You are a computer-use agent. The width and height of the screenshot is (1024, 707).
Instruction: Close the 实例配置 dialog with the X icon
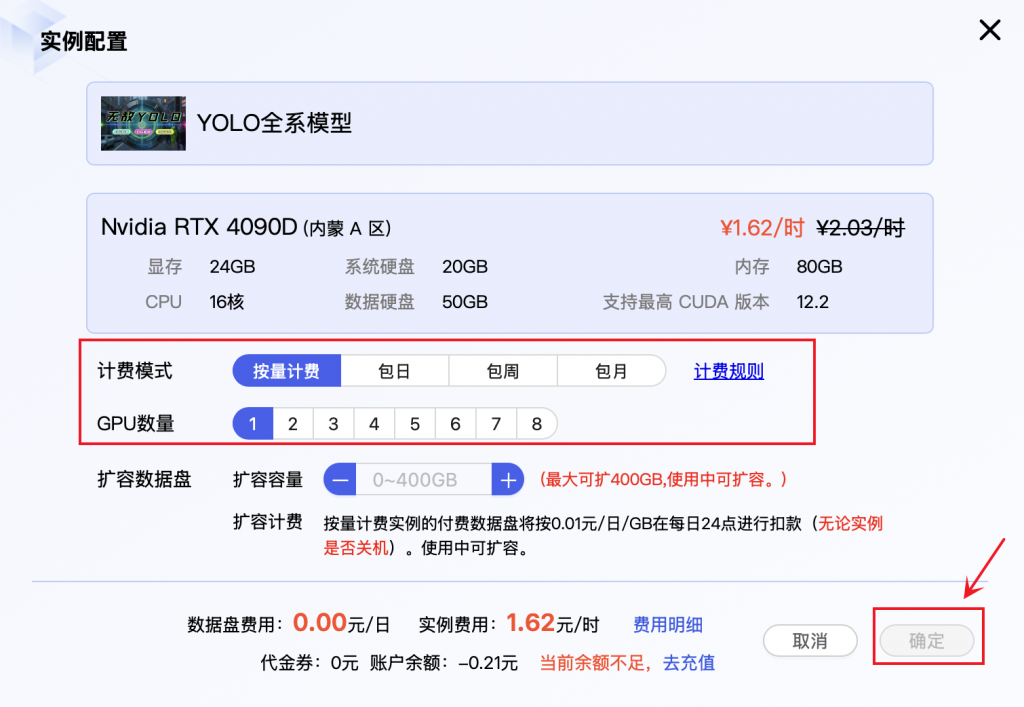click(989, 30)
